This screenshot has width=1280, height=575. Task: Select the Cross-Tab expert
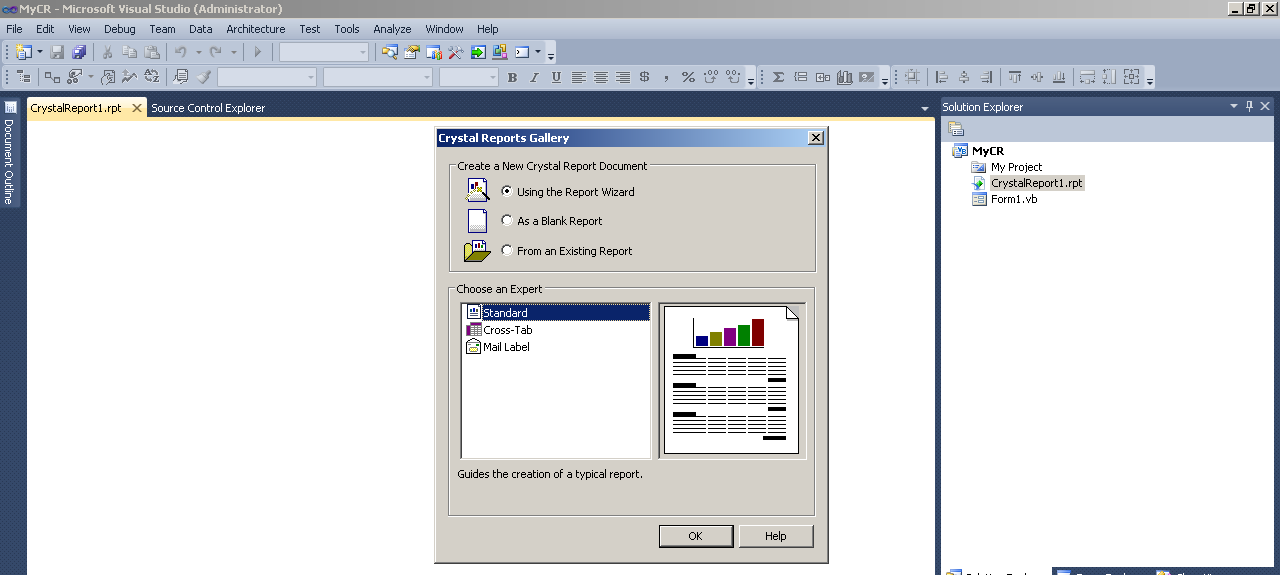[x=508, y=330]
